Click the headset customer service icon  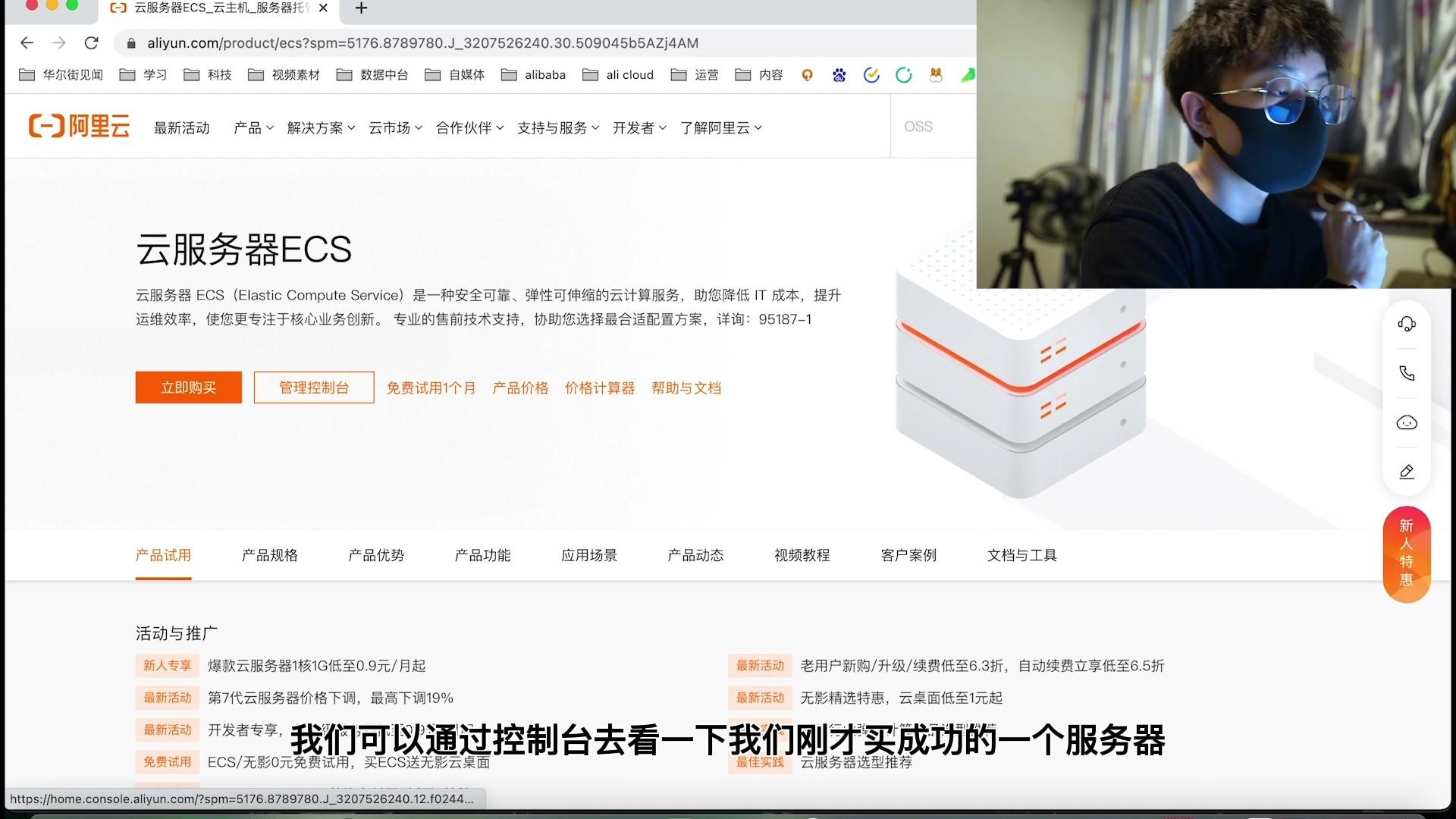click(x=1407, y=324)
